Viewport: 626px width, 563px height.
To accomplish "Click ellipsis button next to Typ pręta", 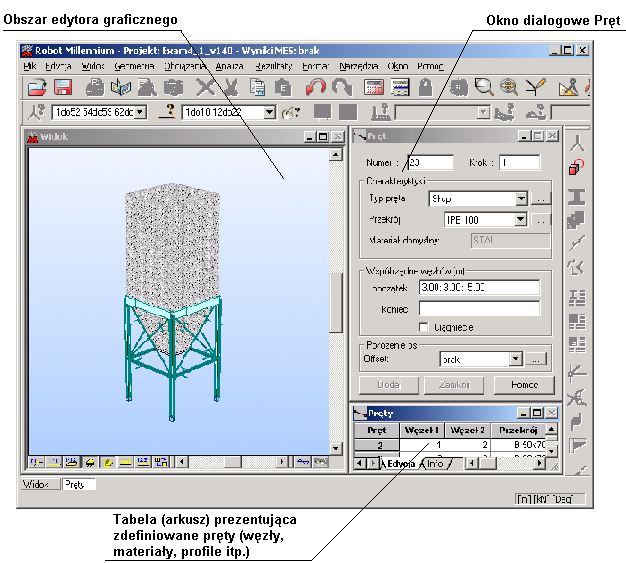I will pos(541,198).
